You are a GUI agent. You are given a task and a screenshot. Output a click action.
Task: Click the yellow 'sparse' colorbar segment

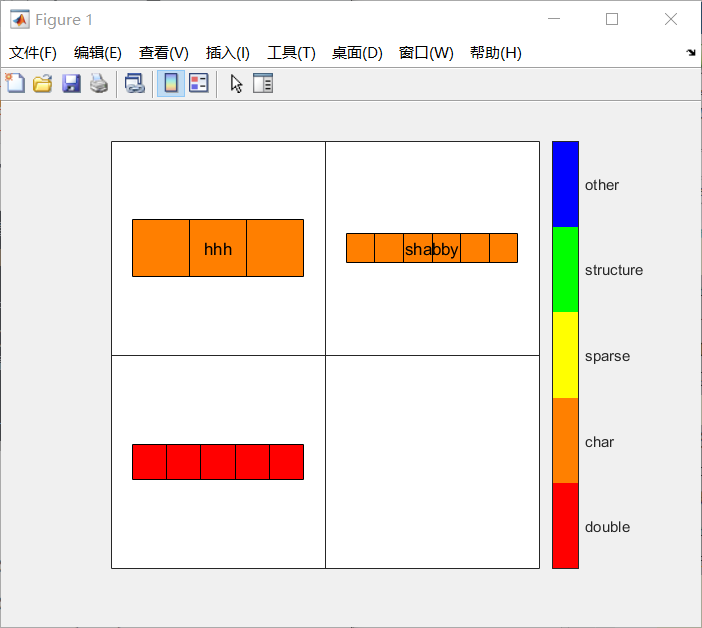[x=565, y=355]
